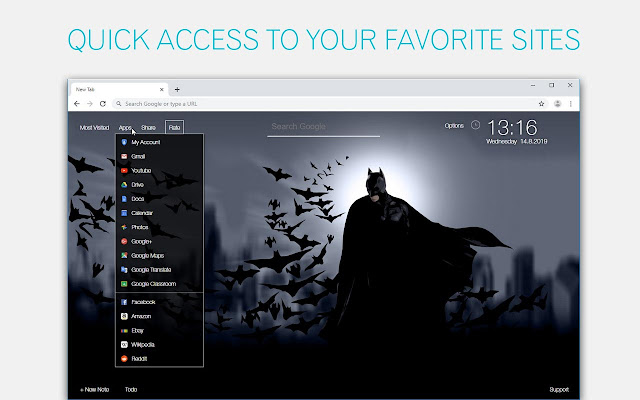Screen dimensions: 640x400
Task: Click the Ebay icon in Apps list
Action: [124, 331]
